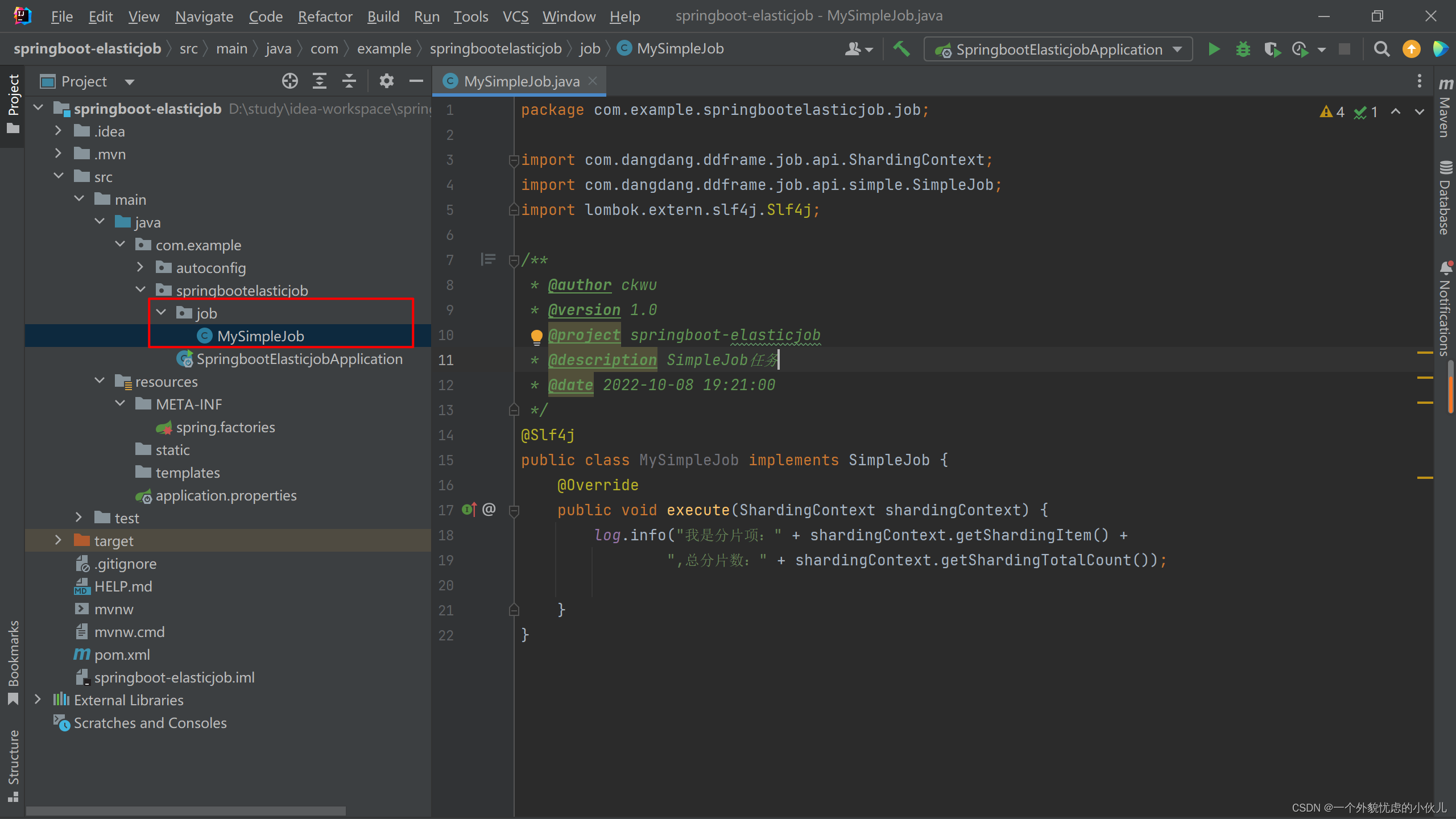Collapse the job folder in the tree
This screenshot has width=1456, height=819.
tap(162, 312)
